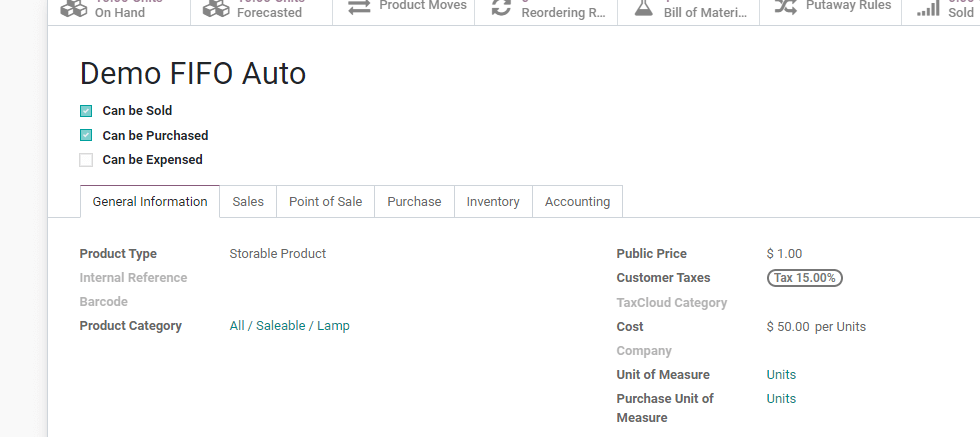Uncheck the Can be Purchased checkbox
Viewport: 980px width, 437px height.
pyautogui.click(x=86, y=135)
